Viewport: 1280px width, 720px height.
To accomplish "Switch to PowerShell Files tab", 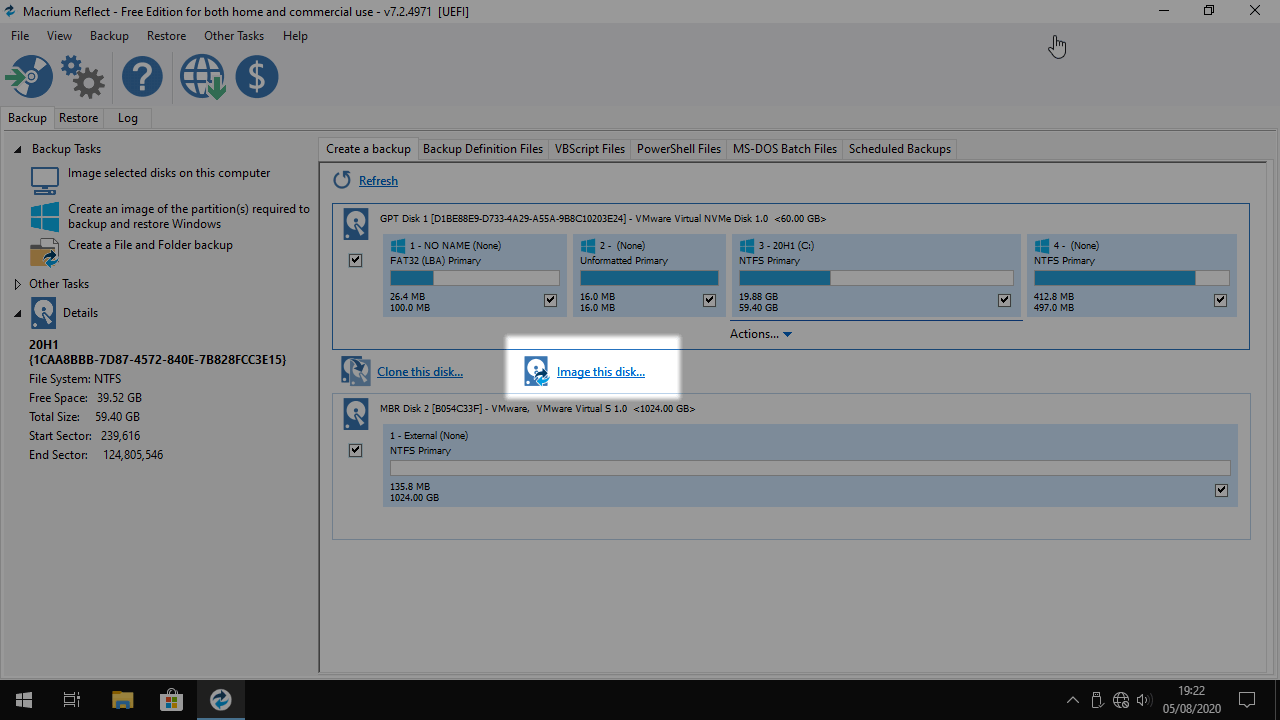I will point(679,149).
